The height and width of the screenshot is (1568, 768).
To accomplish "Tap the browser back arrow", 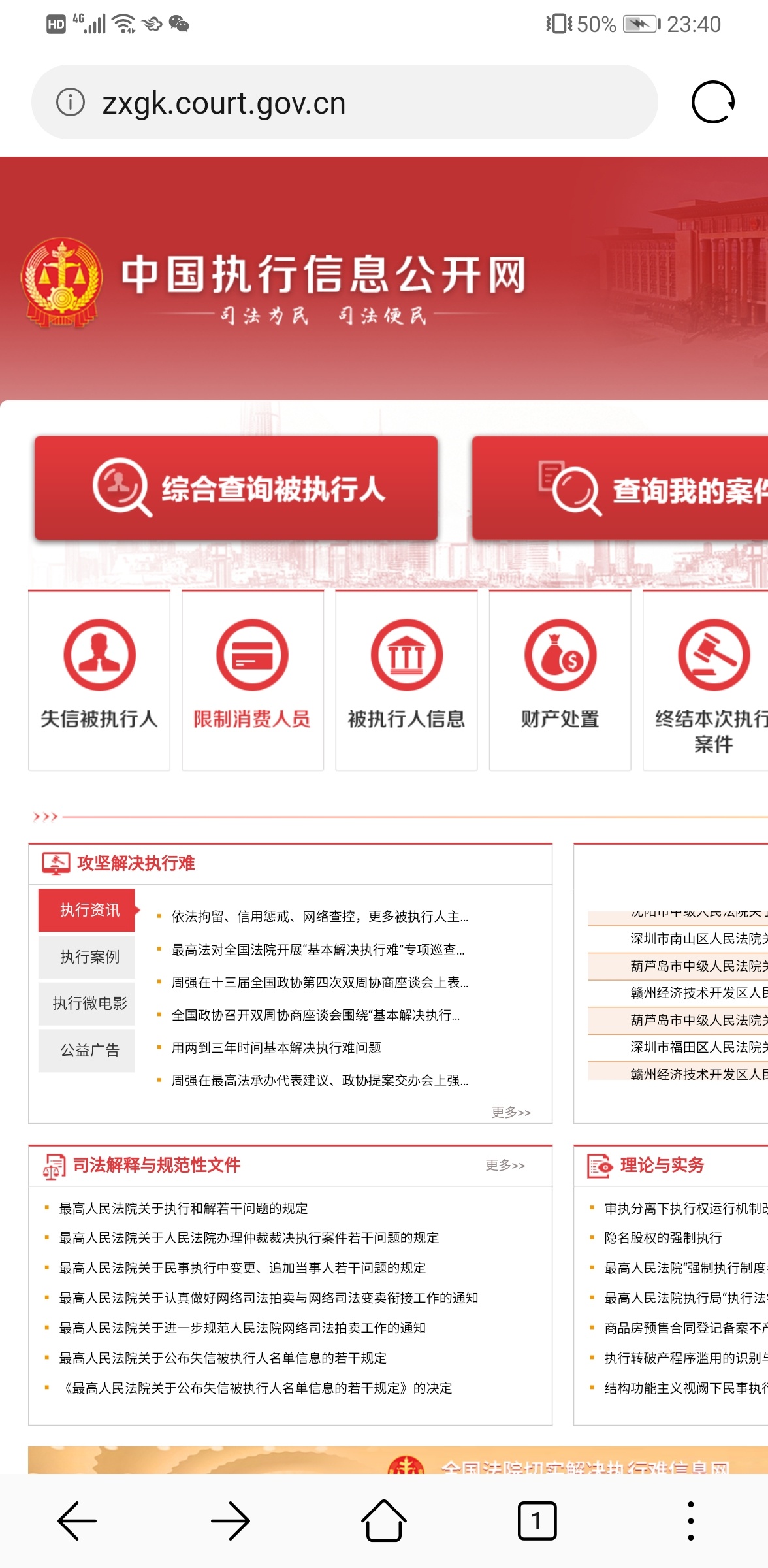I will [77, 1521].
